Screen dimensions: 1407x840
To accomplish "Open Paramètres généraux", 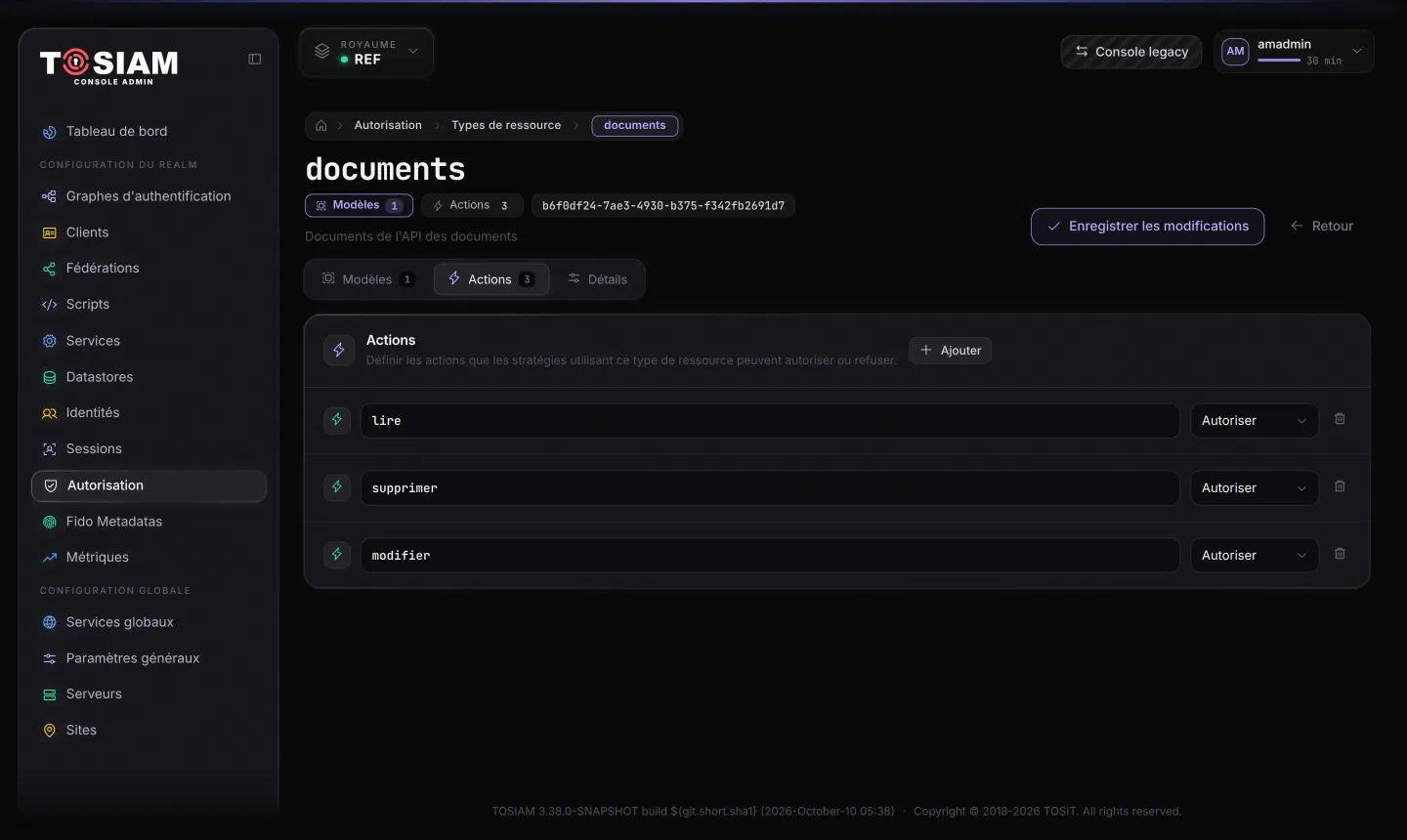I will pyautogui.click(x=149, y=658).
